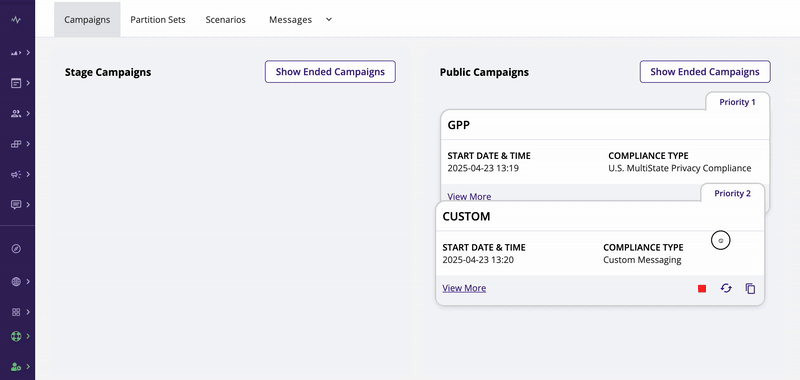Open the bar chart analytics sidebar icon

point(15,53)
